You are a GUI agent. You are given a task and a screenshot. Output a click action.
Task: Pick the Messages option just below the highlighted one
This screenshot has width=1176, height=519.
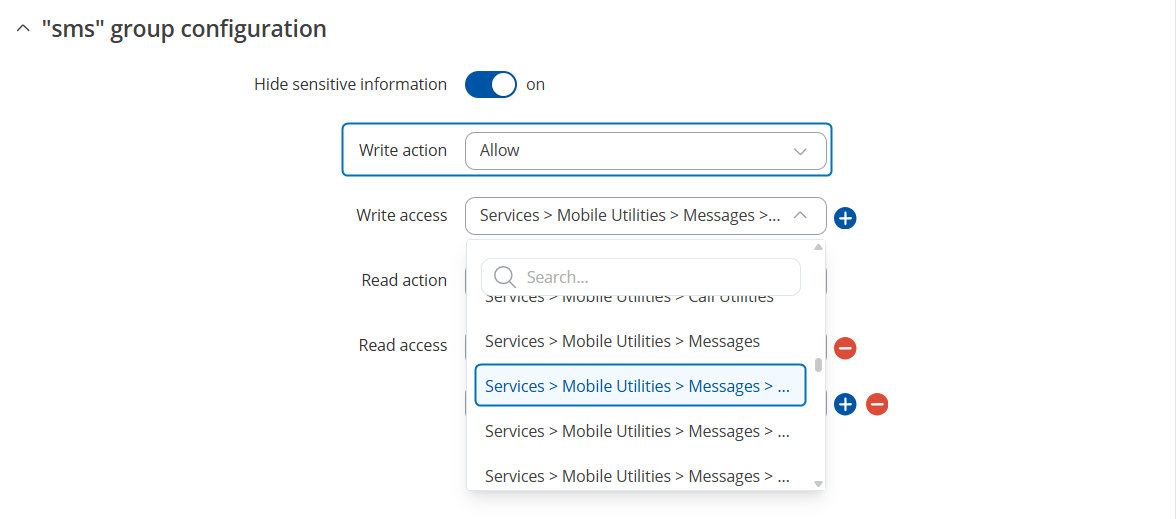coord(640,431)
